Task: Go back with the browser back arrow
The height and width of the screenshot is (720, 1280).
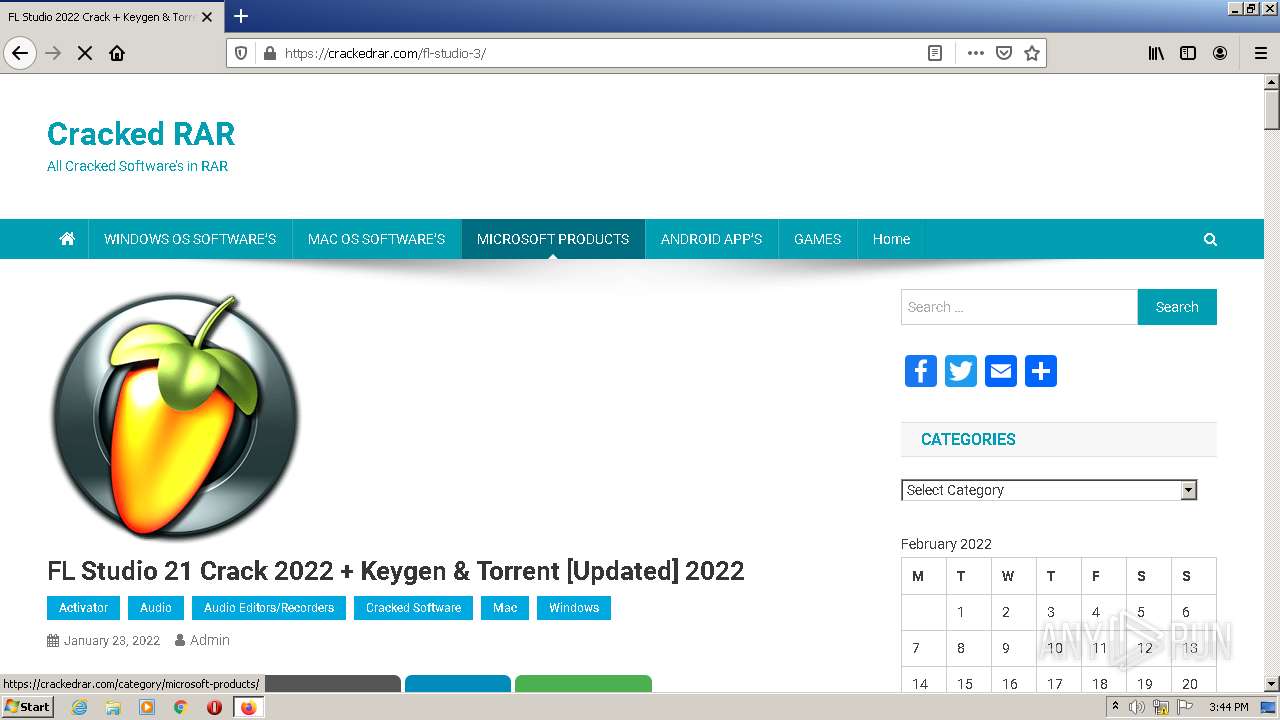Action: (x=20, y=53)
